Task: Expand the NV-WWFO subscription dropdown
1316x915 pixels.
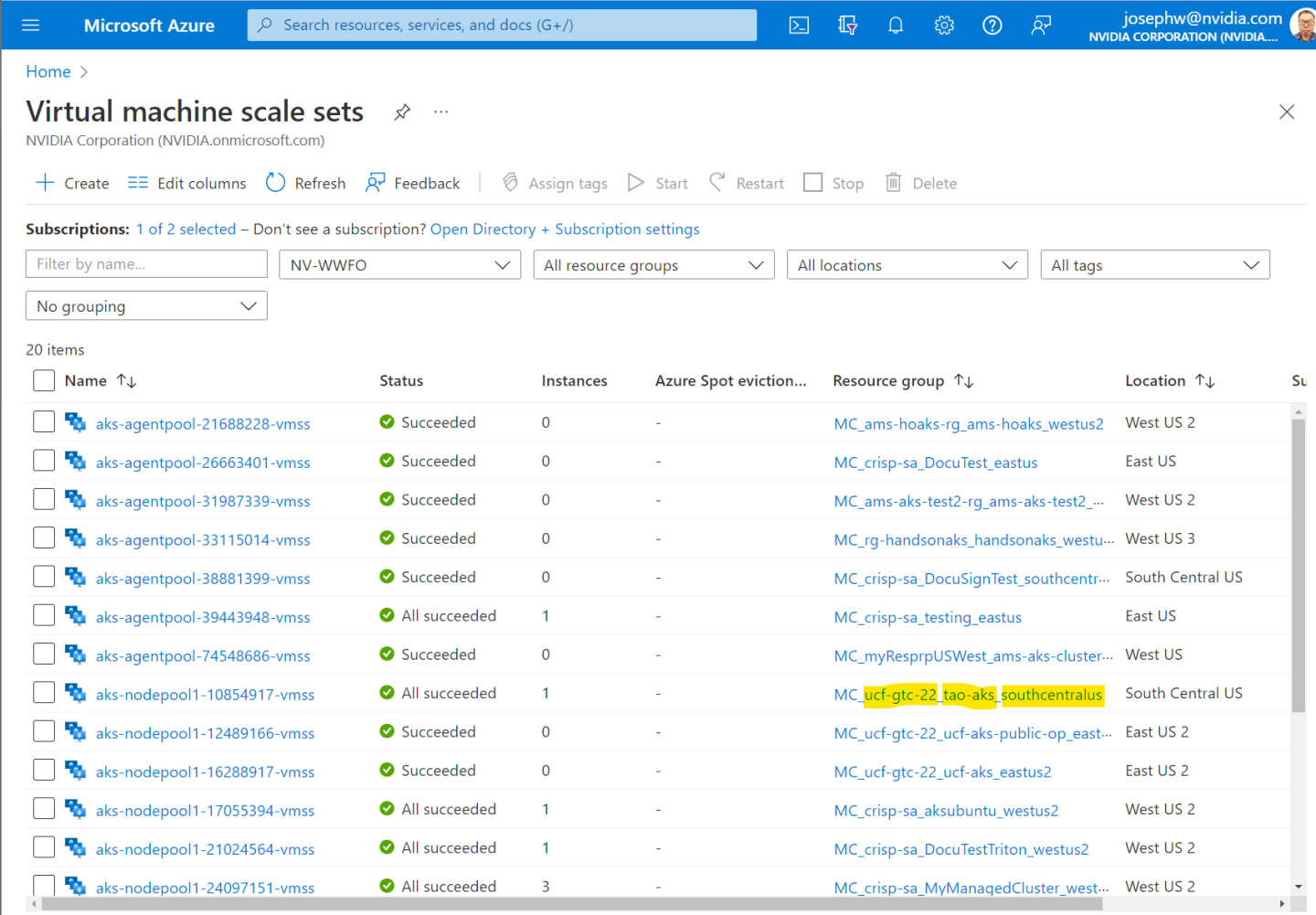Action: [399, 265]
